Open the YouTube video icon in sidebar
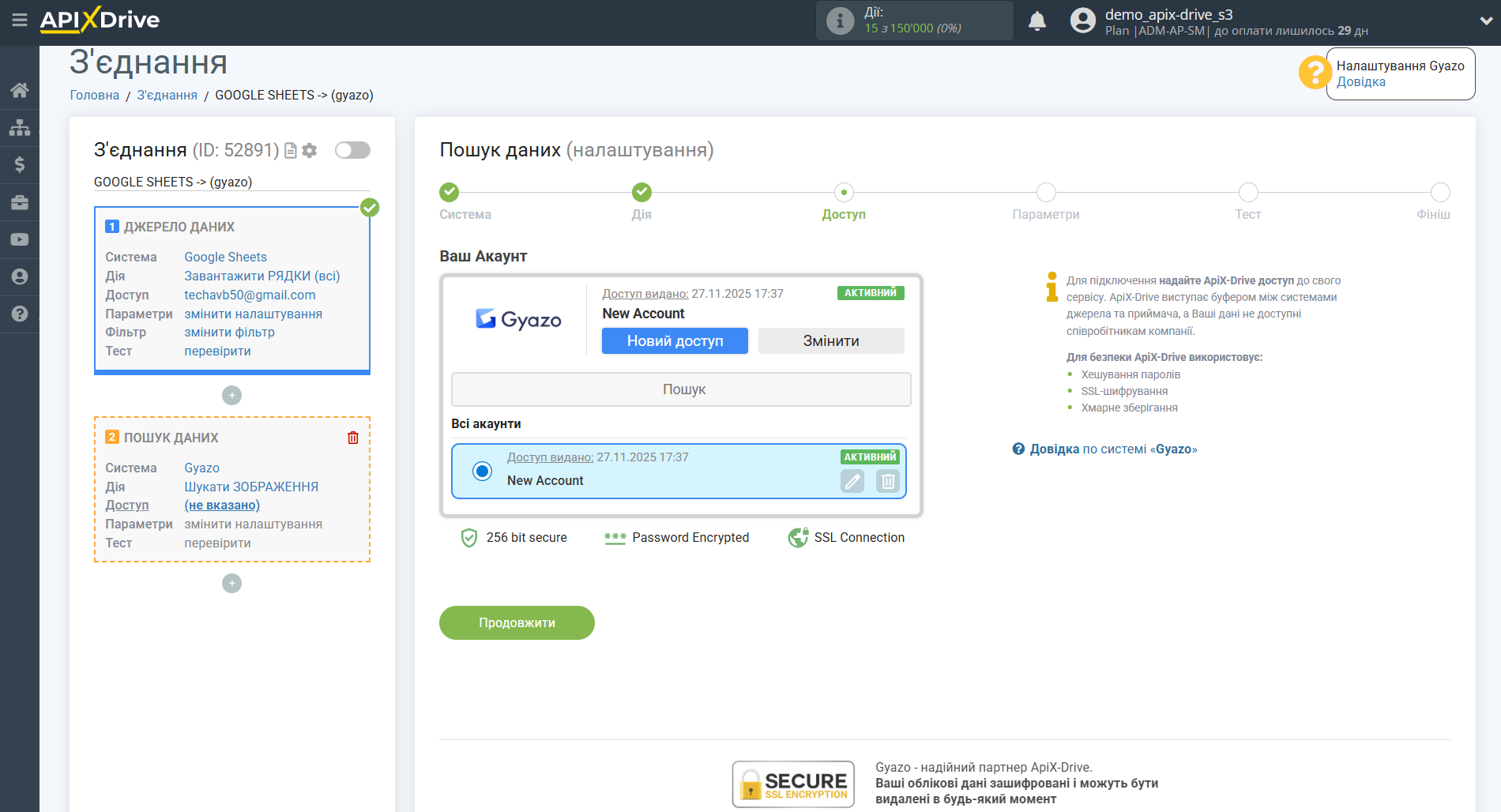The width and height of the screenshot is (1501, 812). coord(20,239)
